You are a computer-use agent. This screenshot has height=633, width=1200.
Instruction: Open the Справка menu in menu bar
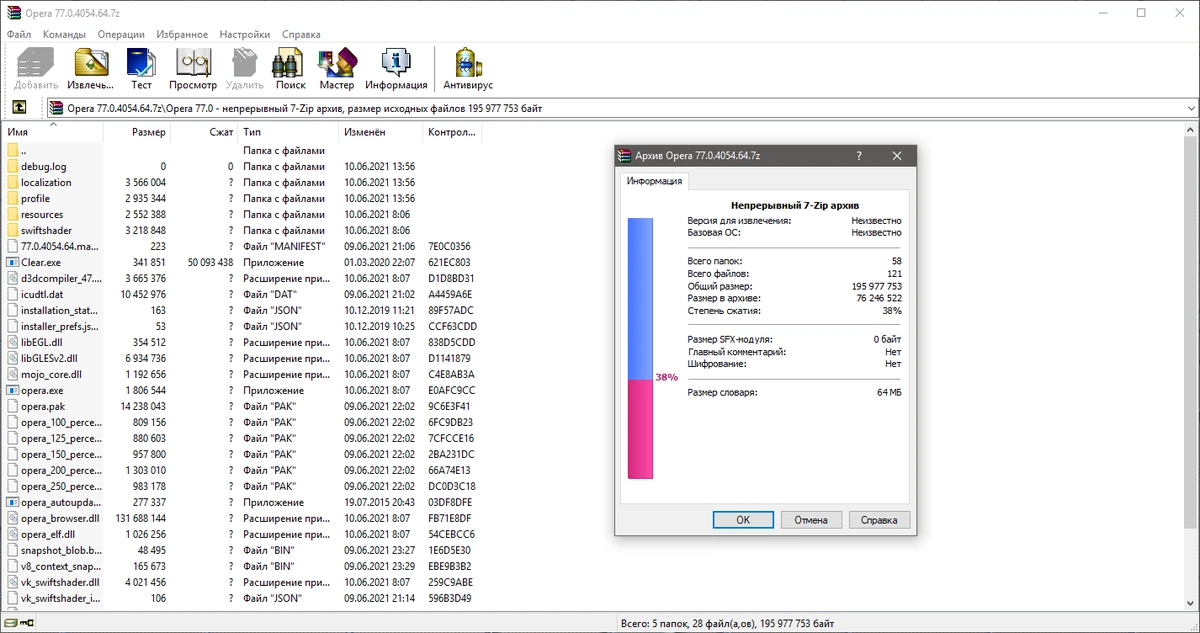301,34
